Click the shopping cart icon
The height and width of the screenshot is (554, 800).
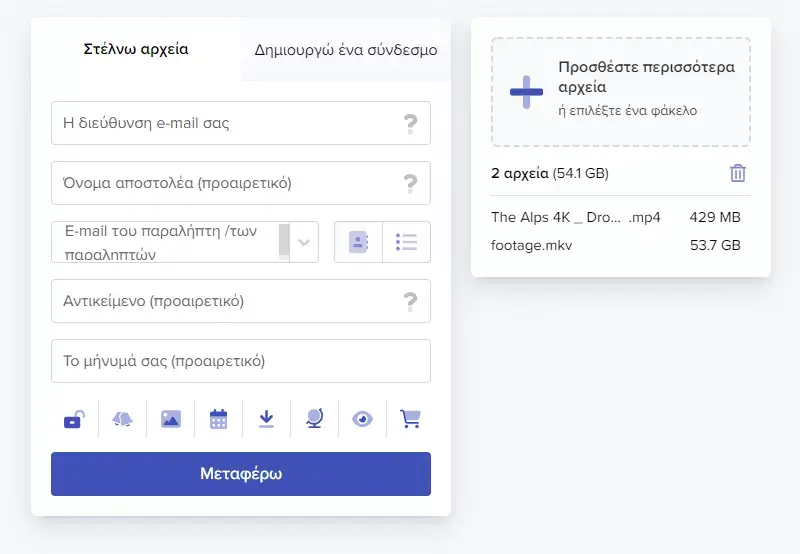click(410, 419)
